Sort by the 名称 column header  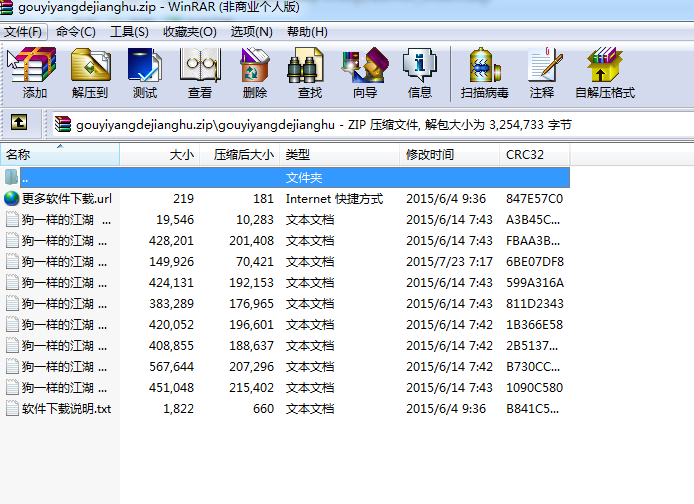coord(60,154)
